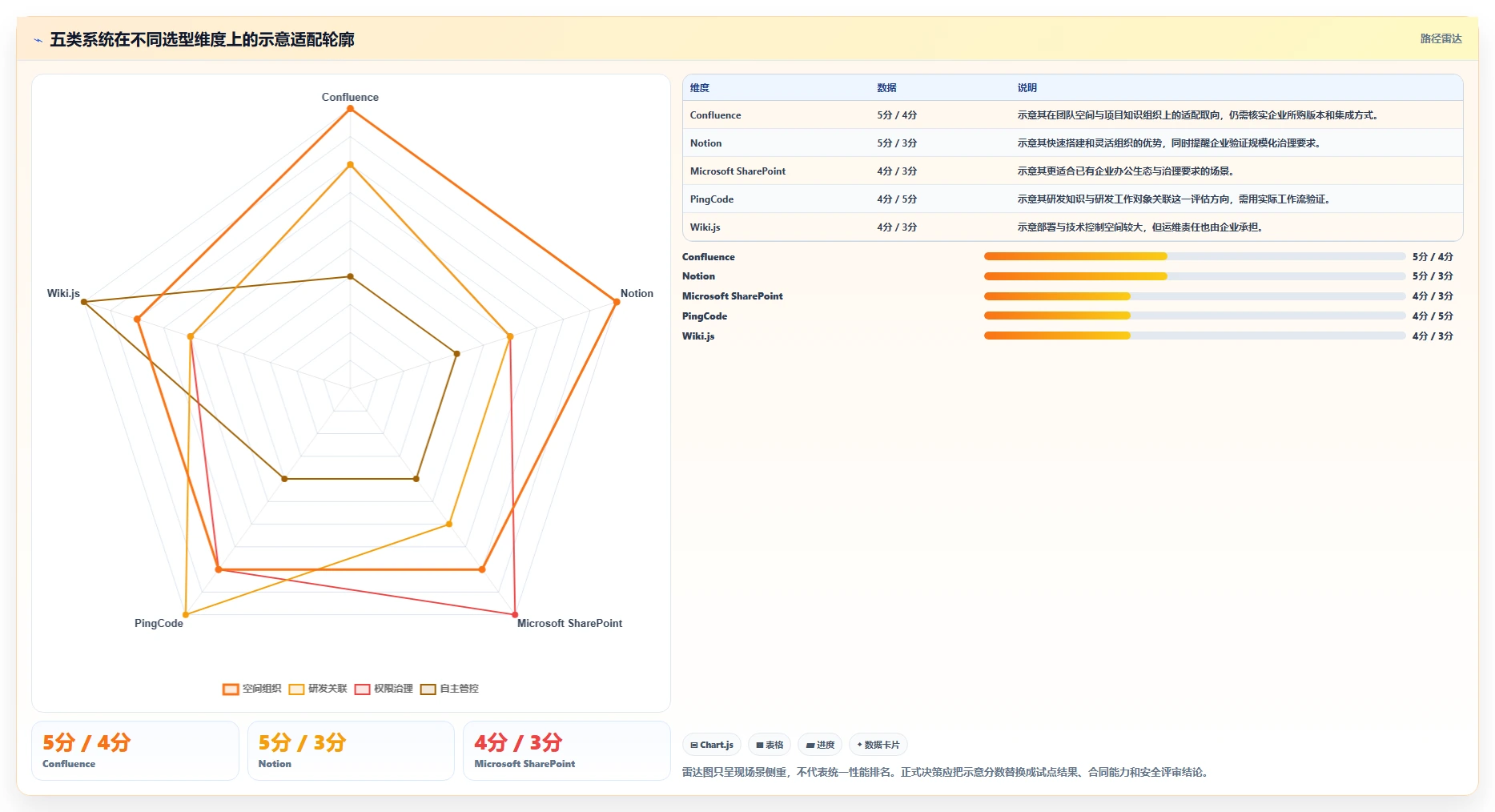Click the Chart.js chip
1495x812 pixels.
712,745
